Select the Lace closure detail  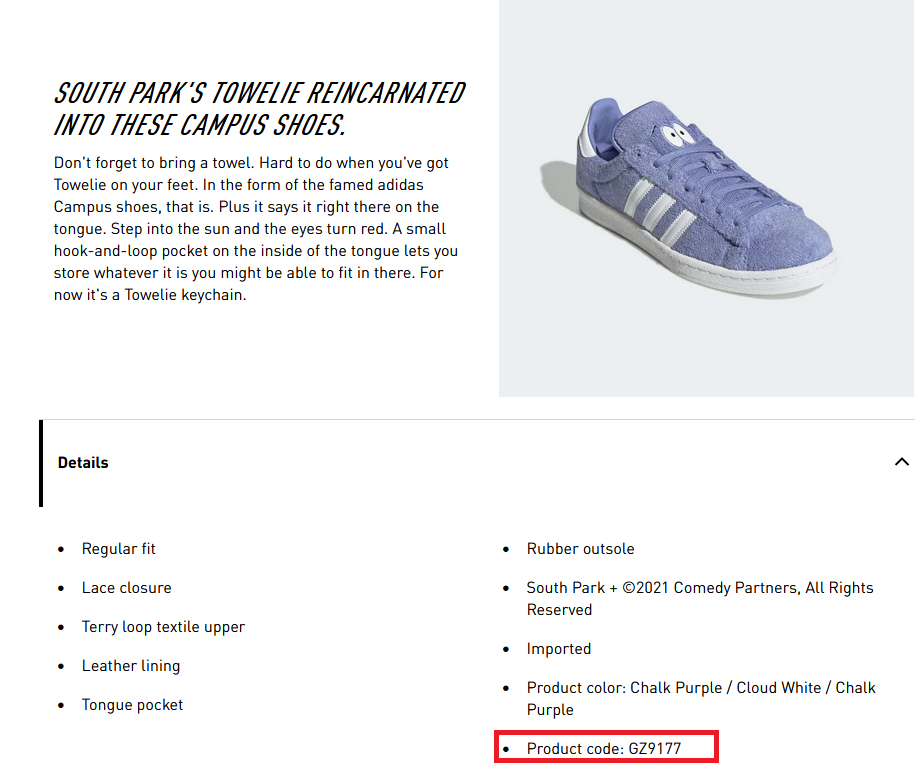click(127, 588)
